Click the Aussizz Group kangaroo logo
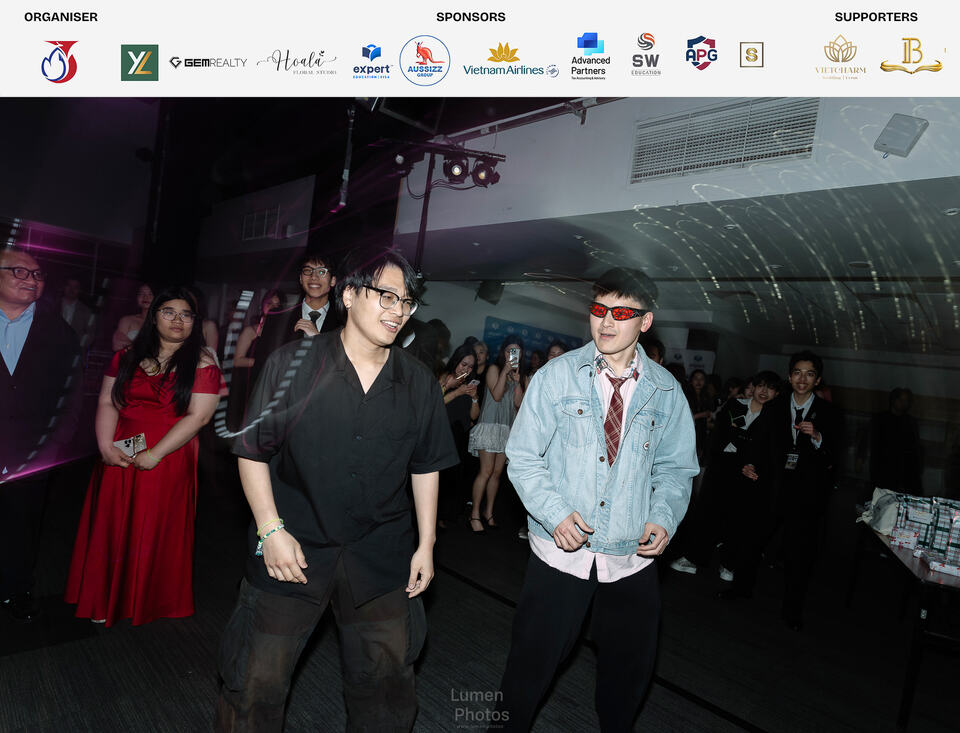 tap(425, 61)
